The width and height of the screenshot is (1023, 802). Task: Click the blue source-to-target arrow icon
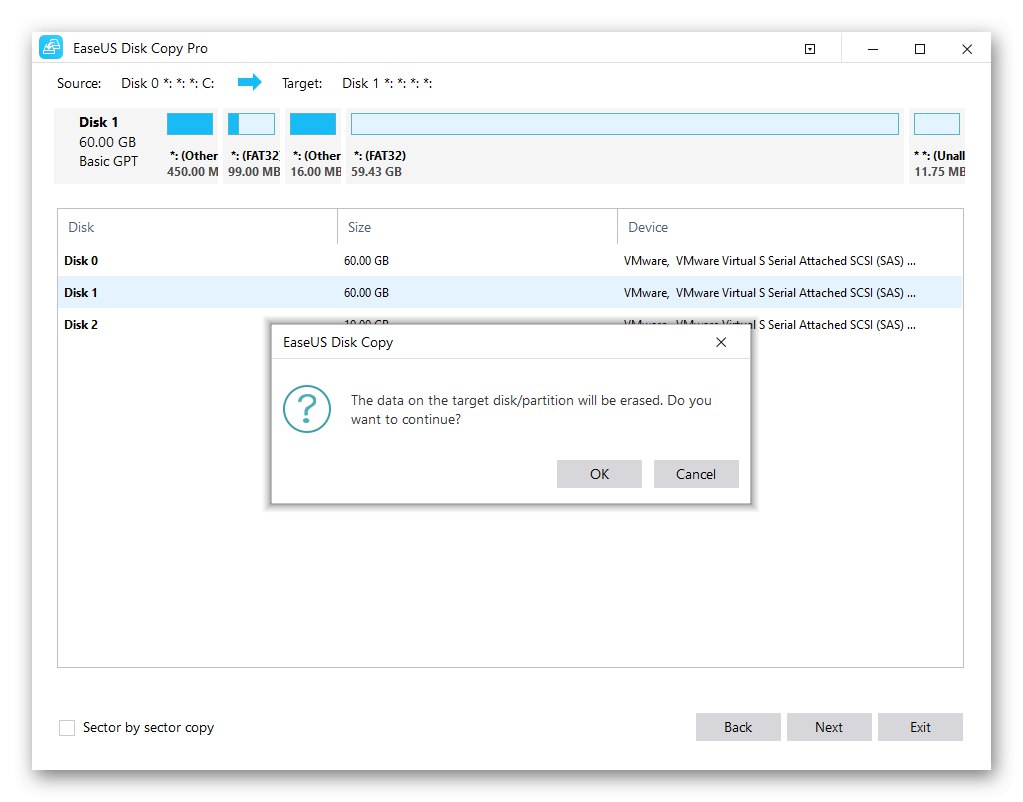click(x=249, y=82)
